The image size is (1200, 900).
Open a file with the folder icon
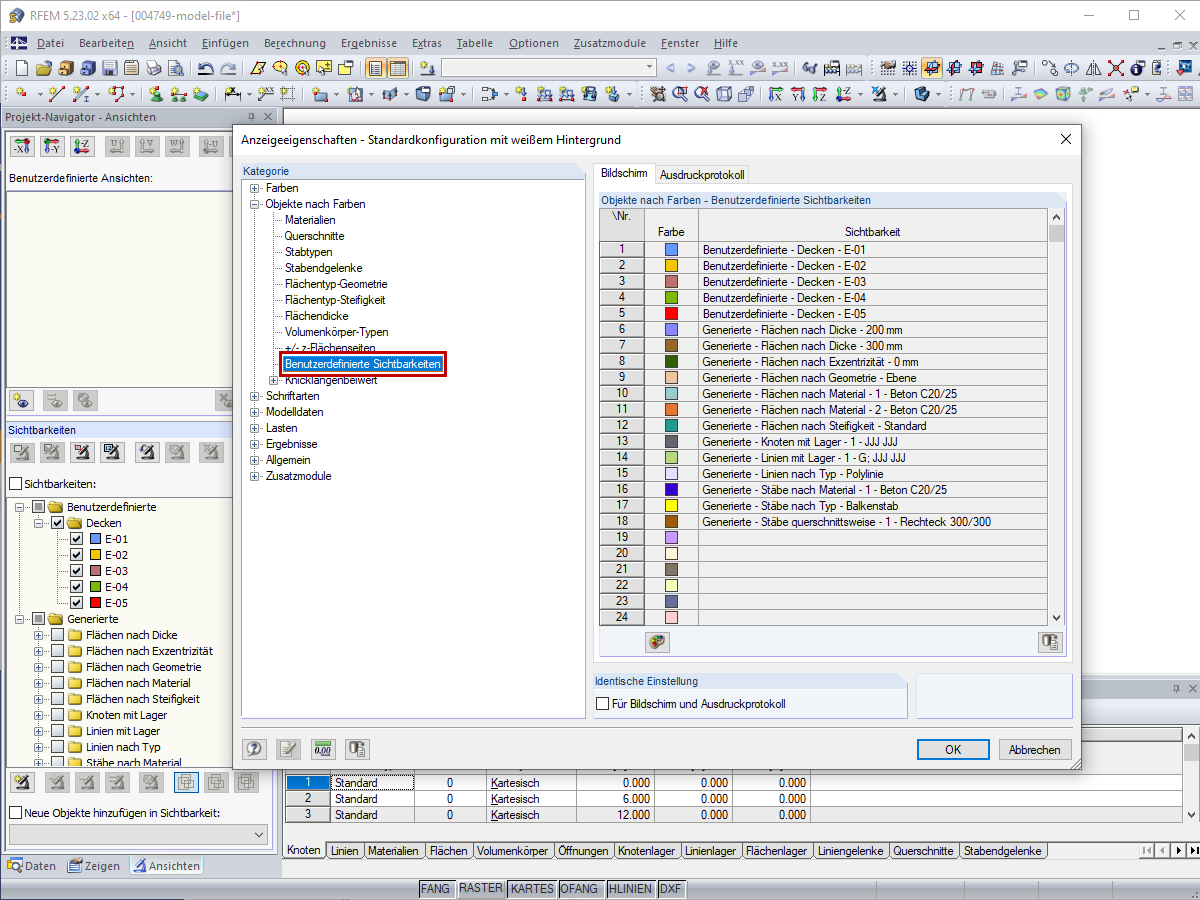(x=43, y=68)
